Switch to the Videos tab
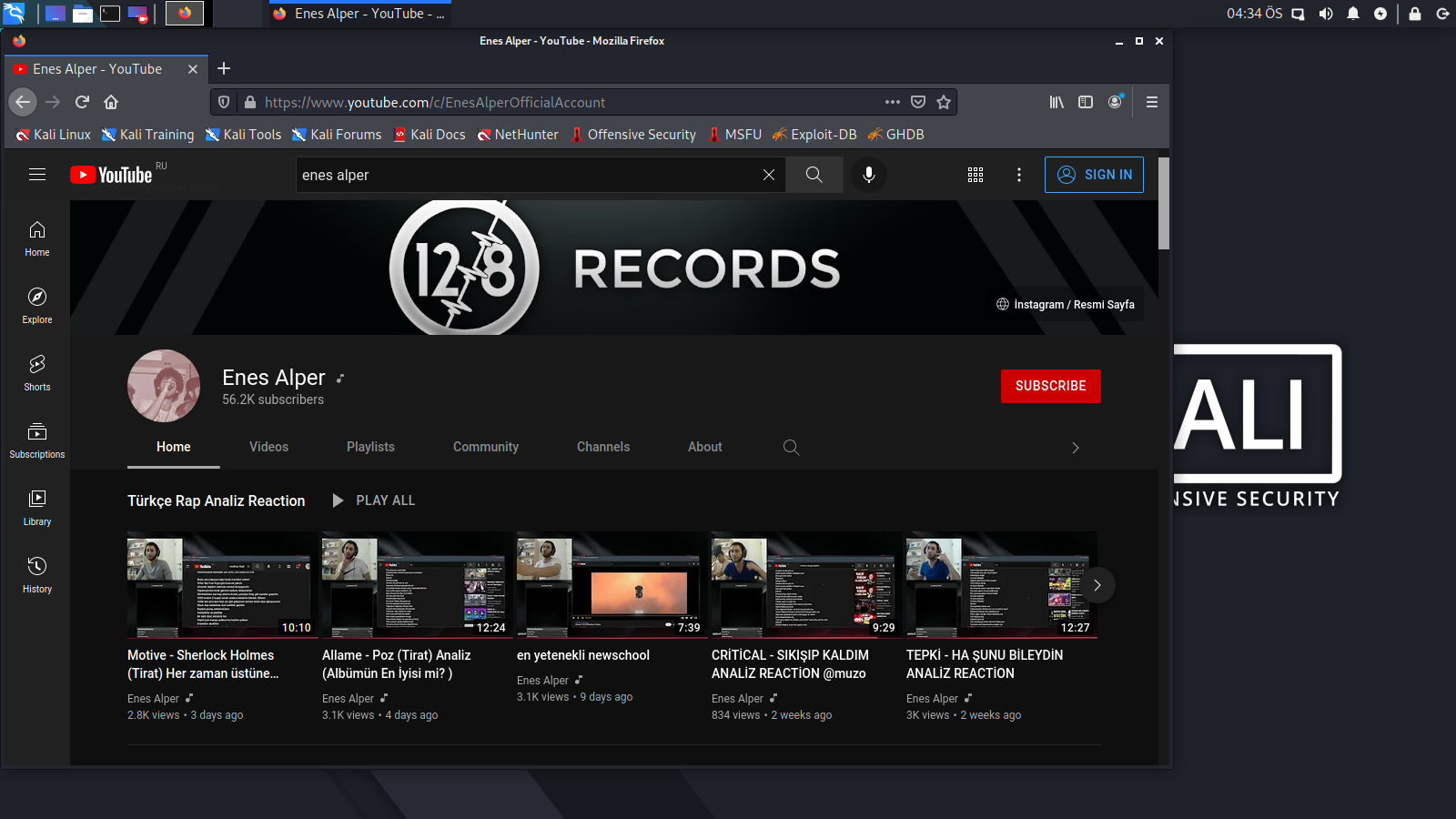 (x=268, y=447)
